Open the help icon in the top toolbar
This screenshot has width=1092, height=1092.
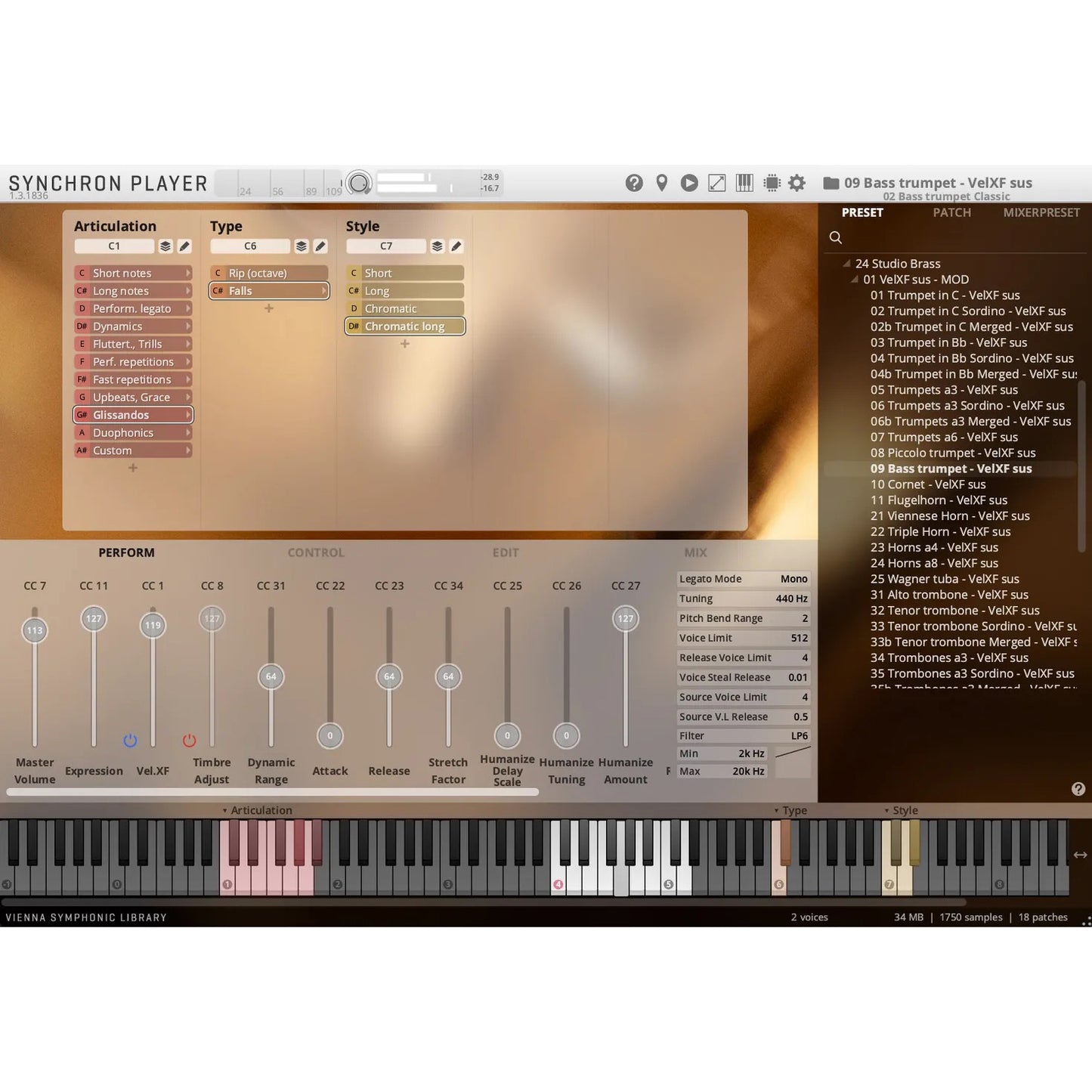[x=634, y=183]
